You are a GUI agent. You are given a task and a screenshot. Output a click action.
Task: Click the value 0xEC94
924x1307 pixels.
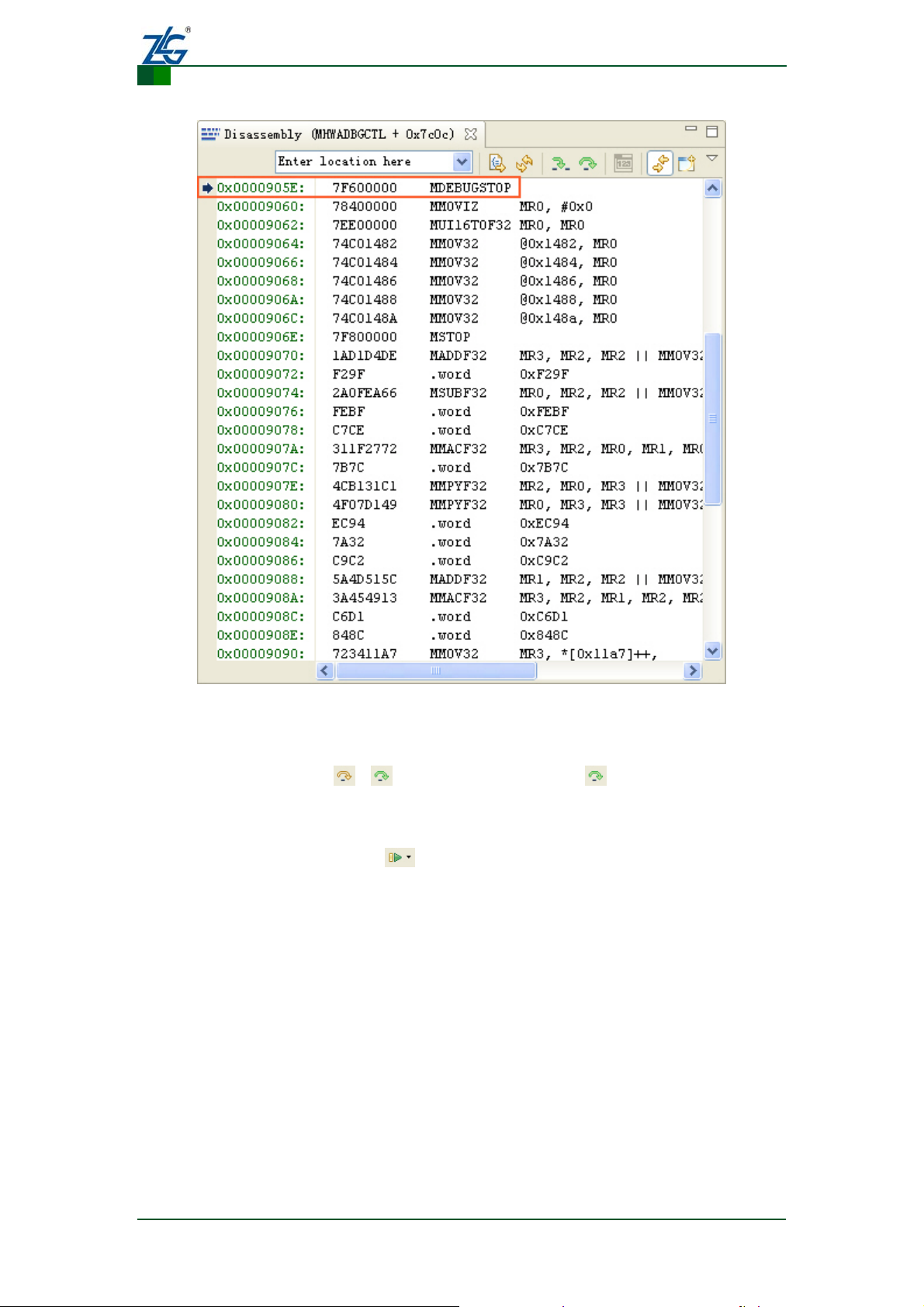[544, 523]
